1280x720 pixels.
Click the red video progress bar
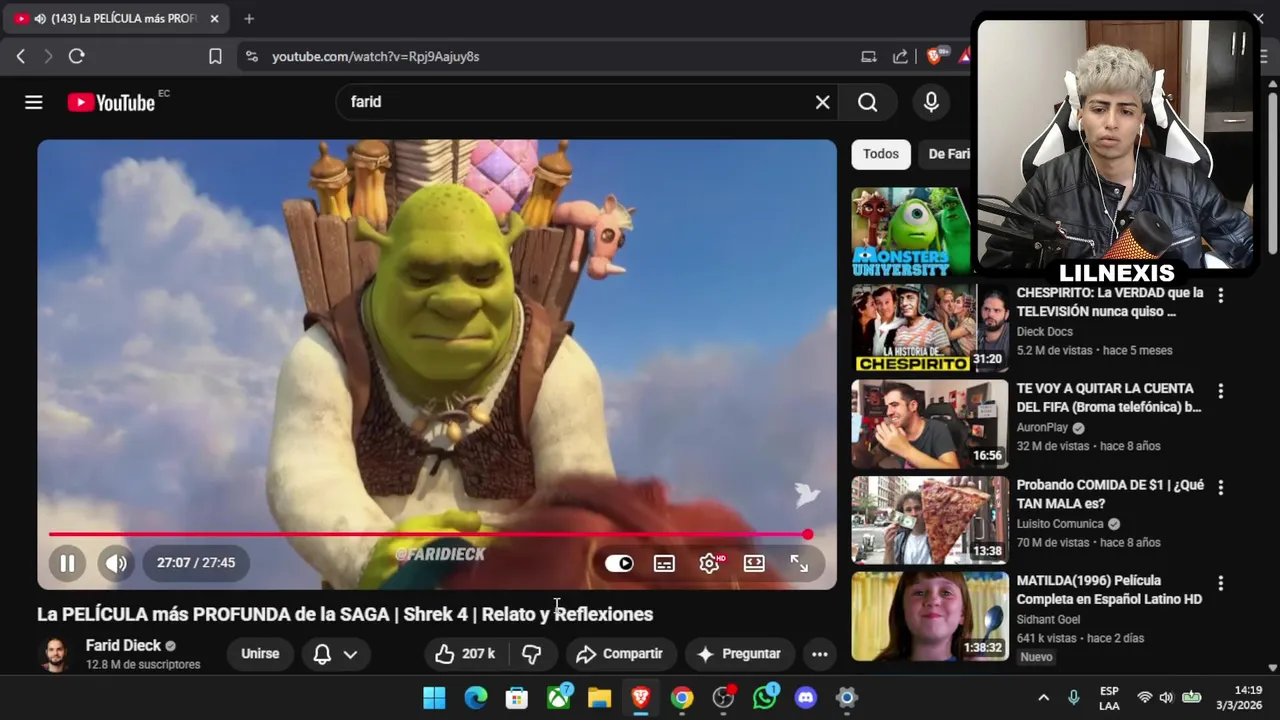point(428,535)
